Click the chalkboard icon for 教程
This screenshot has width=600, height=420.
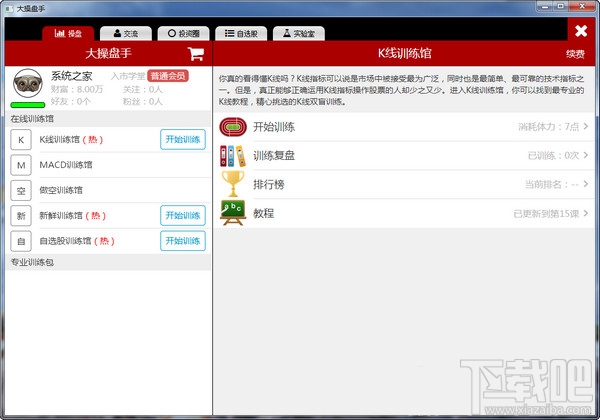233,213
